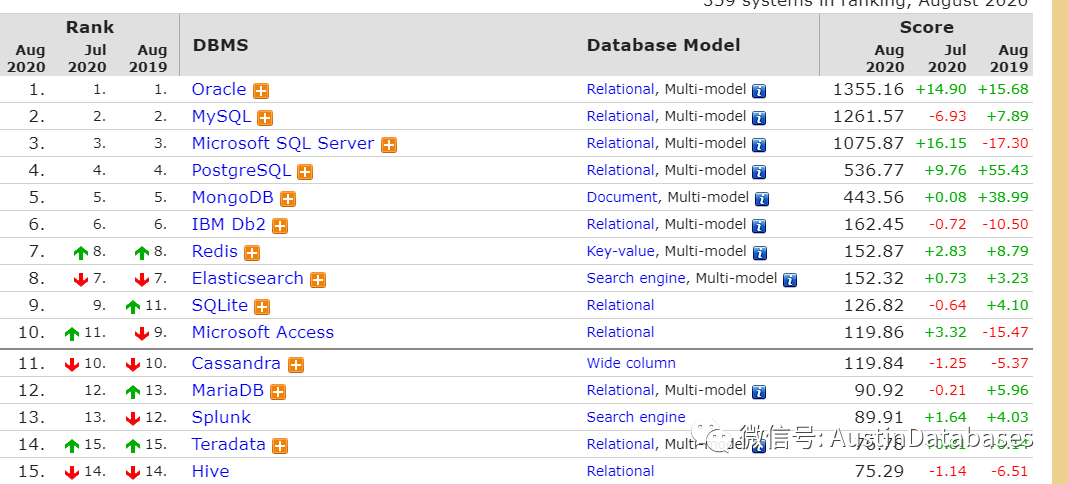1068x484 pixels.
Task: Click the plus icon next to Teradata
Action: tap(280, 446)
